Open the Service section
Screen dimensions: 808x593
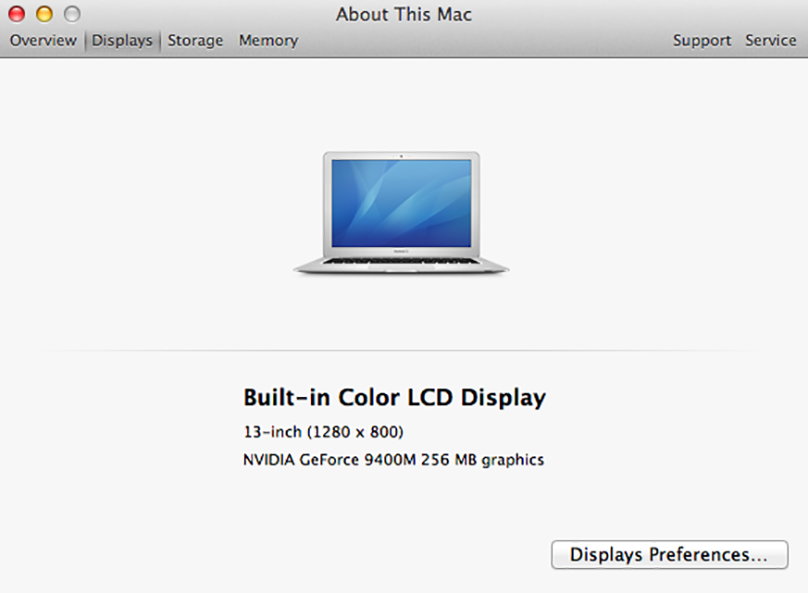click(770, 40)
